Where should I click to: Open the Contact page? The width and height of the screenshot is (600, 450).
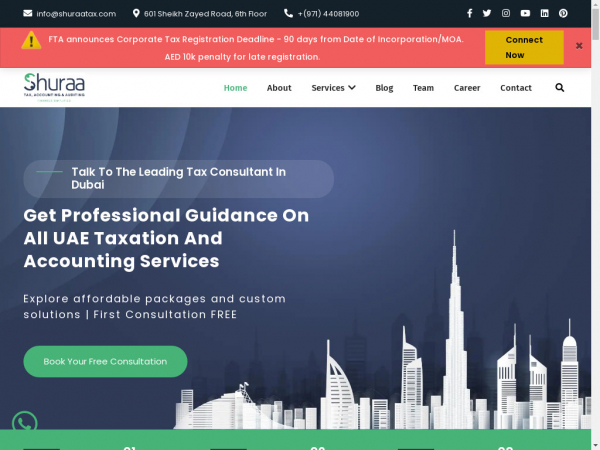click(x=516, y=88)
